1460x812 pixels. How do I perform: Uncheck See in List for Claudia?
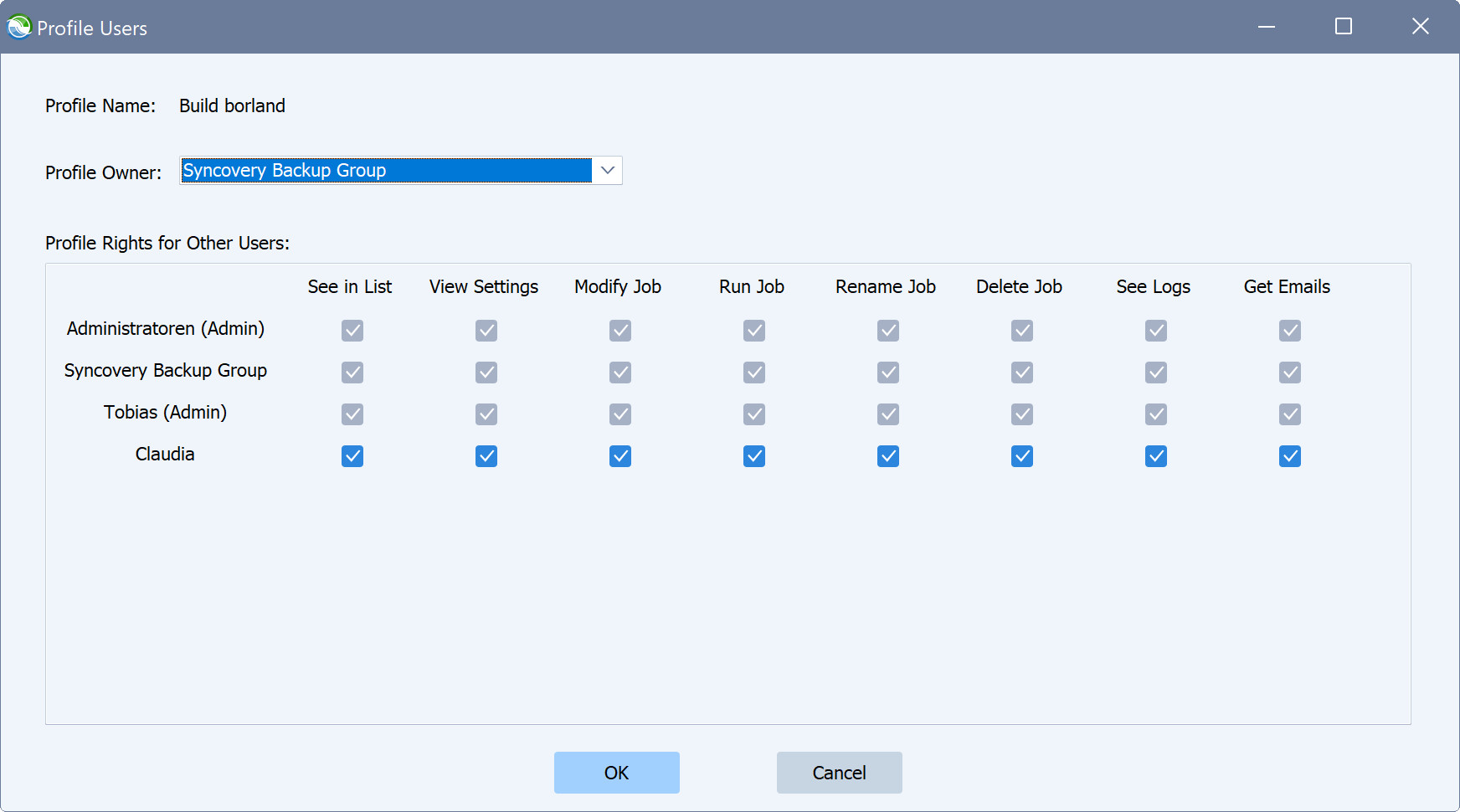pyautogui.click(x=352, y=456)
